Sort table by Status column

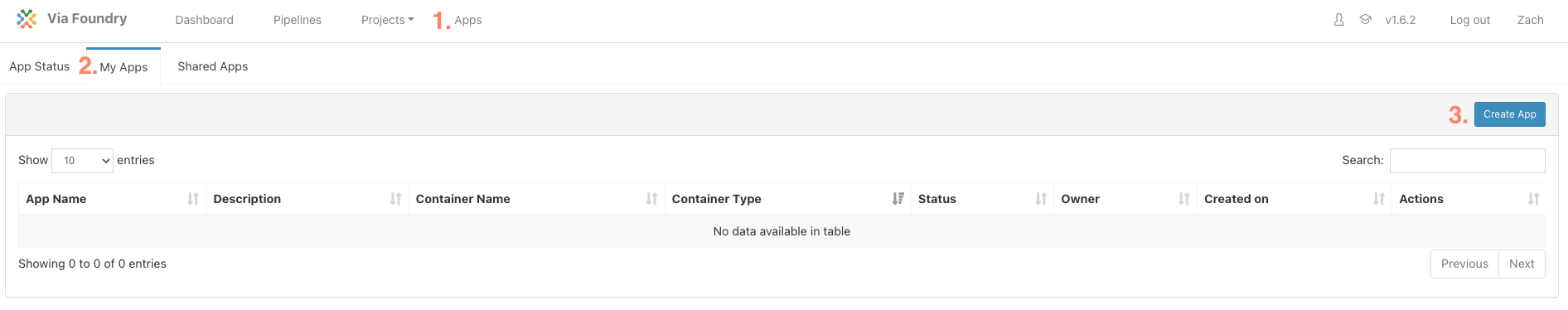pyautogui.click(x=982, y=199)
